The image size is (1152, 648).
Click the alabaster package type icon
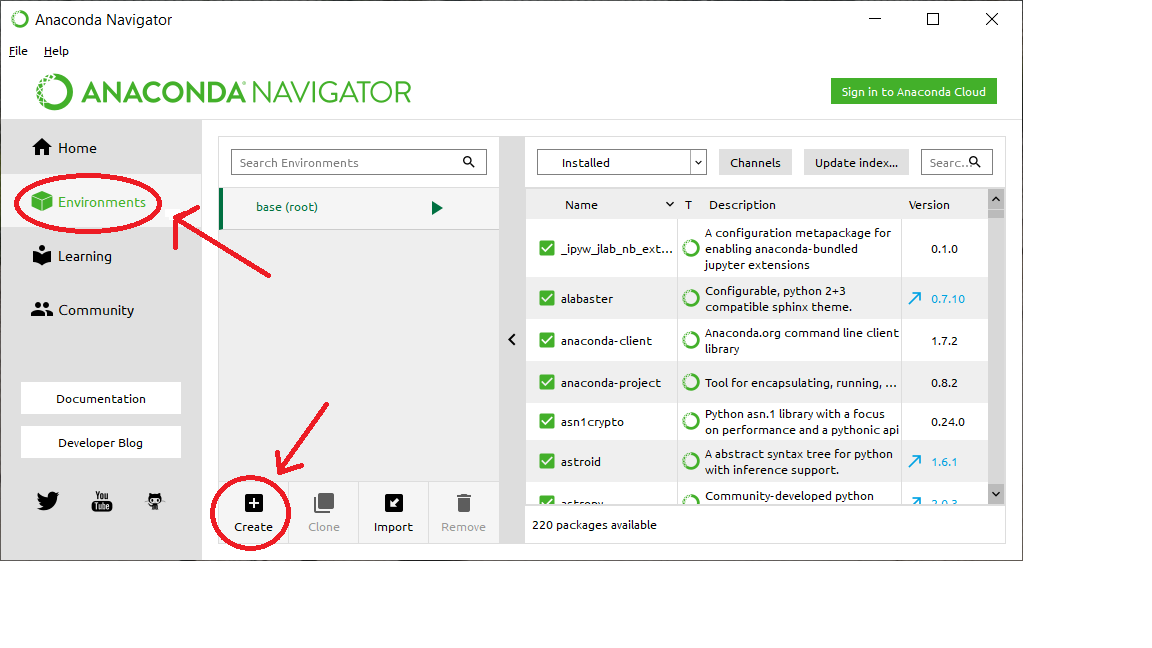tap(691, 298)
